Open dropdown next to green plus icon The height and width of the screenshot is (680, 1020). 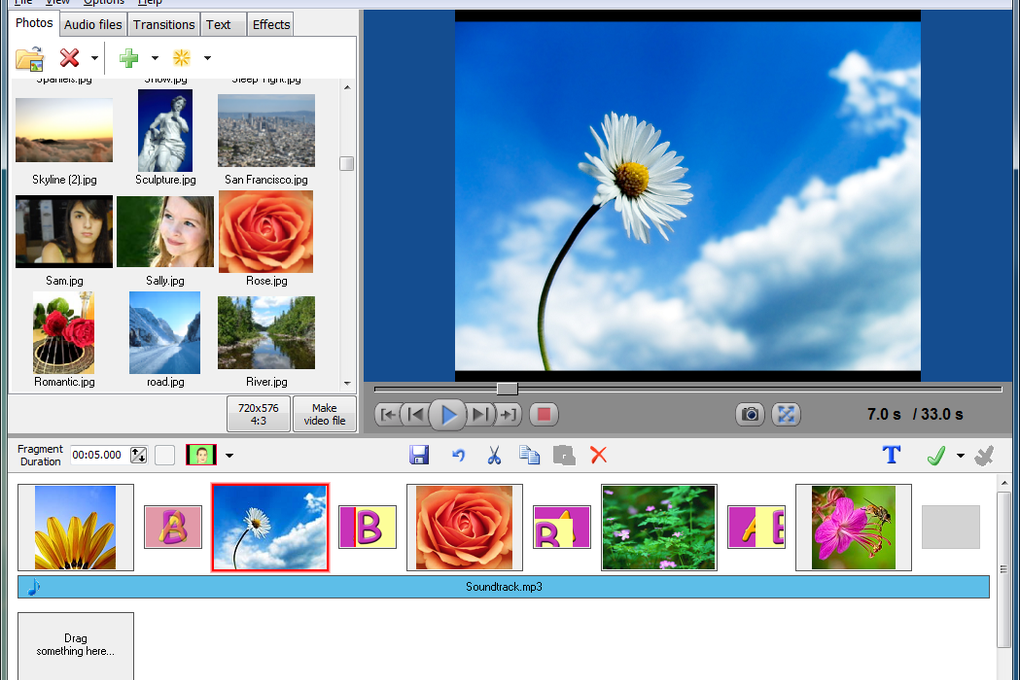pyautogui.click(x=155, y=58)
